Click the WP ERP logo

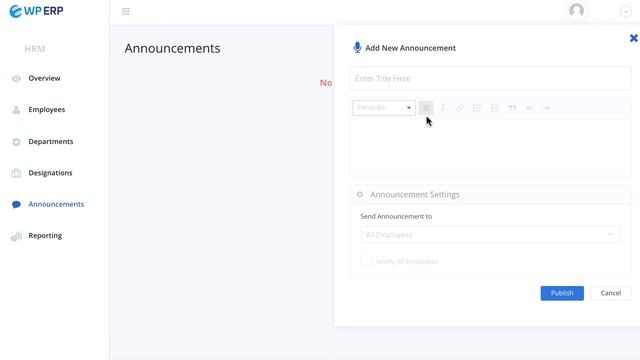coord(36,11)
